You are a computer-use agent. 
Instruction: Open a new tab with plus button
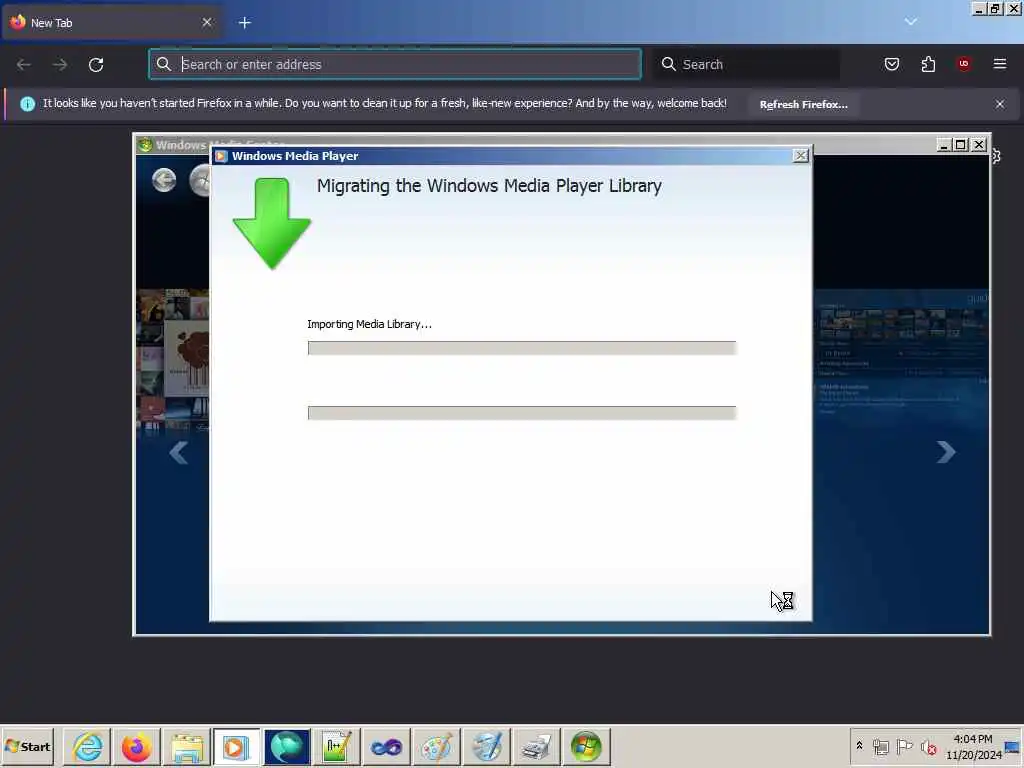click(x=245, y=23)
